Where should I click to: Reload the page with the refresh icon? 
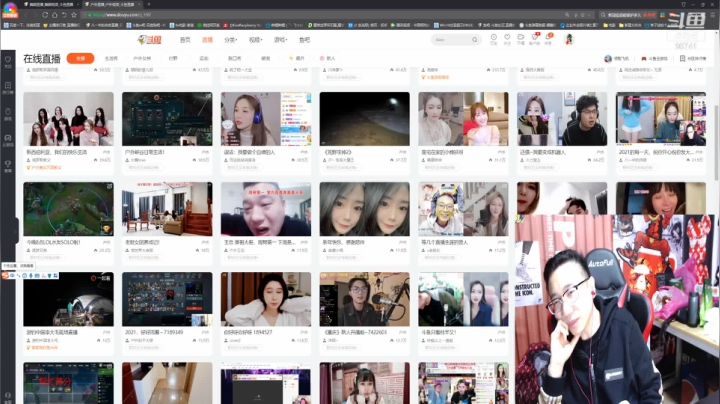[45, 15]
